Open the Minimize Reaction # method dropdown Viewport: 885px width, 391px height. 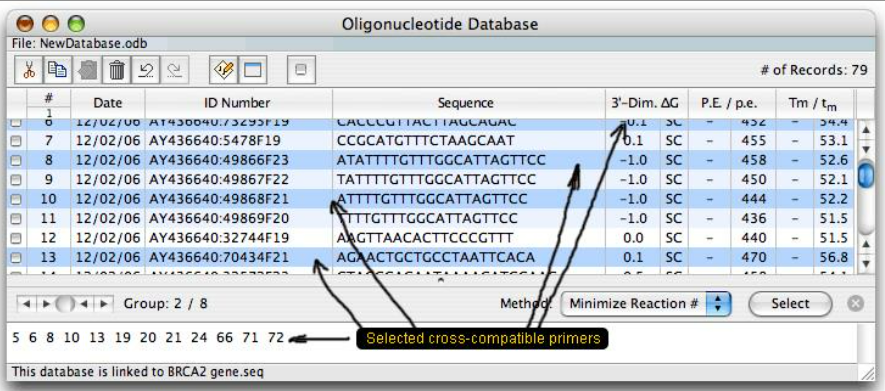click(646, 304)
